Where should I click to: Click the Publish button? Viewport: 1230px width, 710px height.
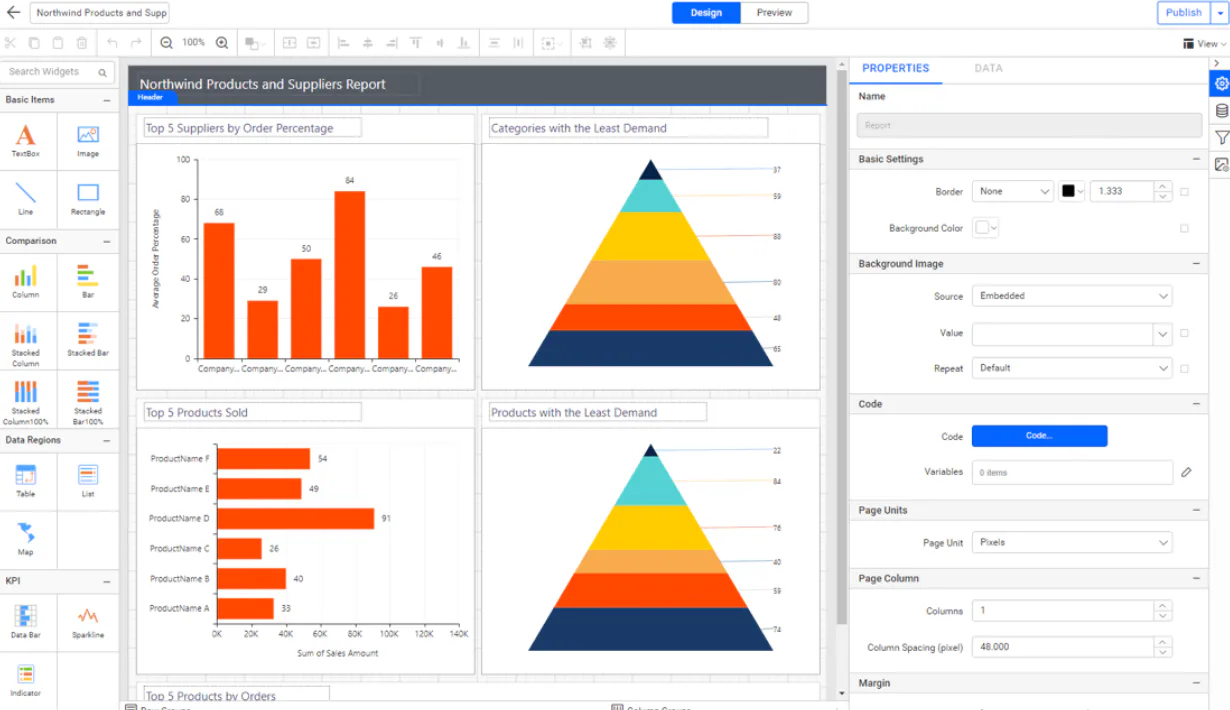click(x=1183, y=13)
